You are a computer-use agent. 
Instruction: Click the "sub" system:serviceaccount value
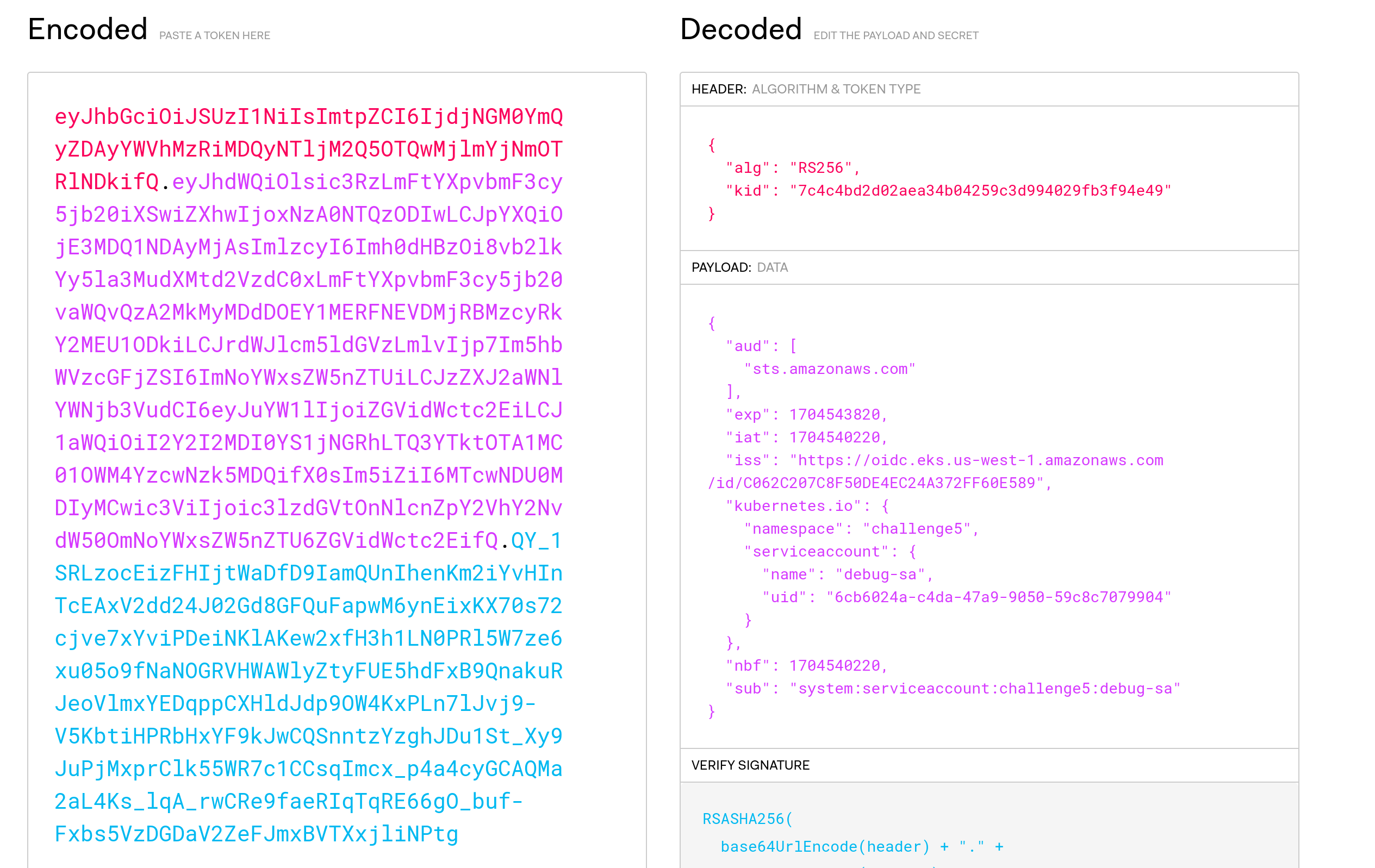pos(985,689)
